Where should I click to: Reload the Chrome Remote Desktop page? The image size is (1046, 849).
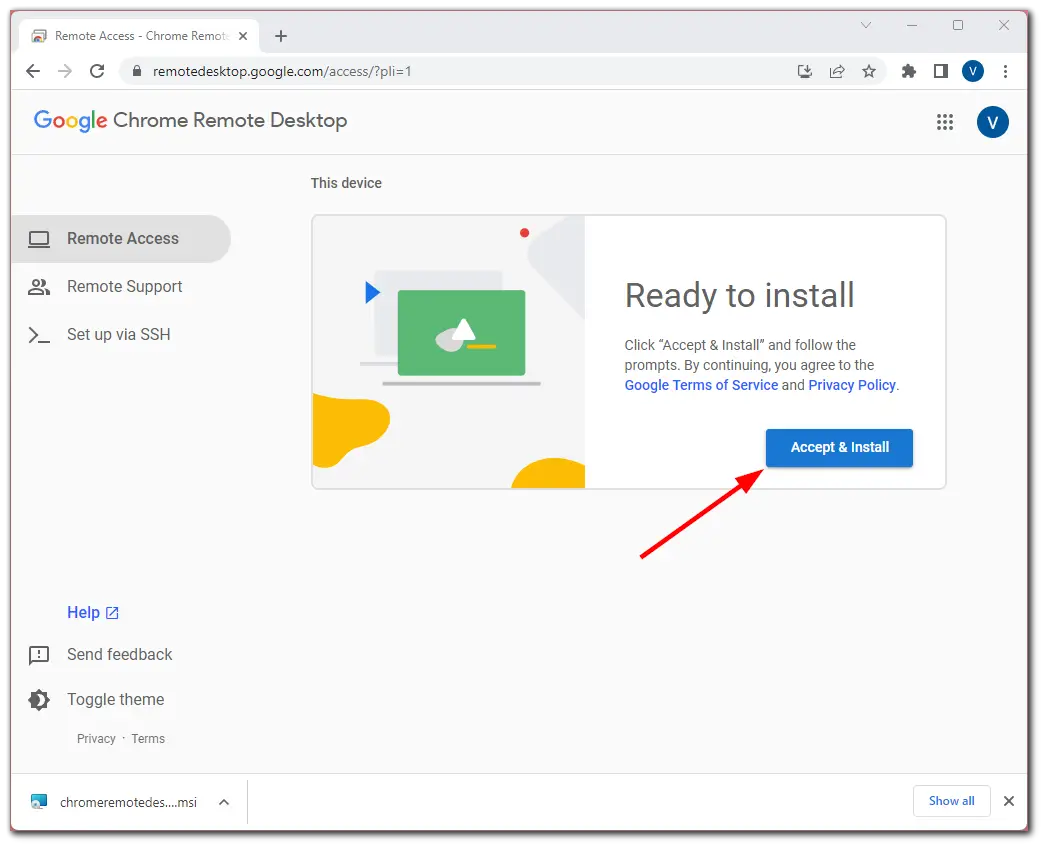coord(96,71)
